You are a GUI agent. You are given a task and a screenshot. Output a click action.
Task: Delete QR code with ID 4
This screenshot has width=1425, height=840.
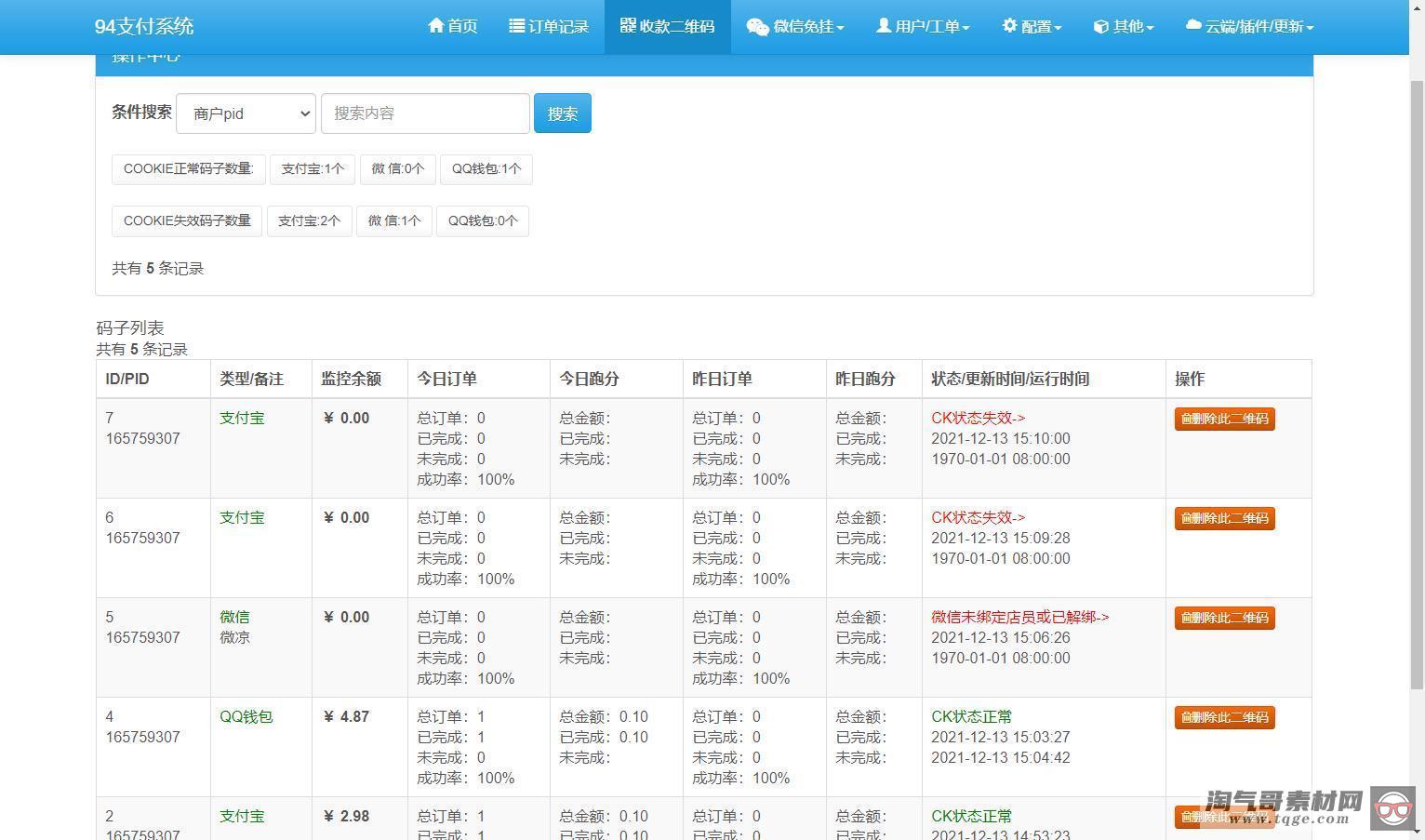pos(1224,717)
